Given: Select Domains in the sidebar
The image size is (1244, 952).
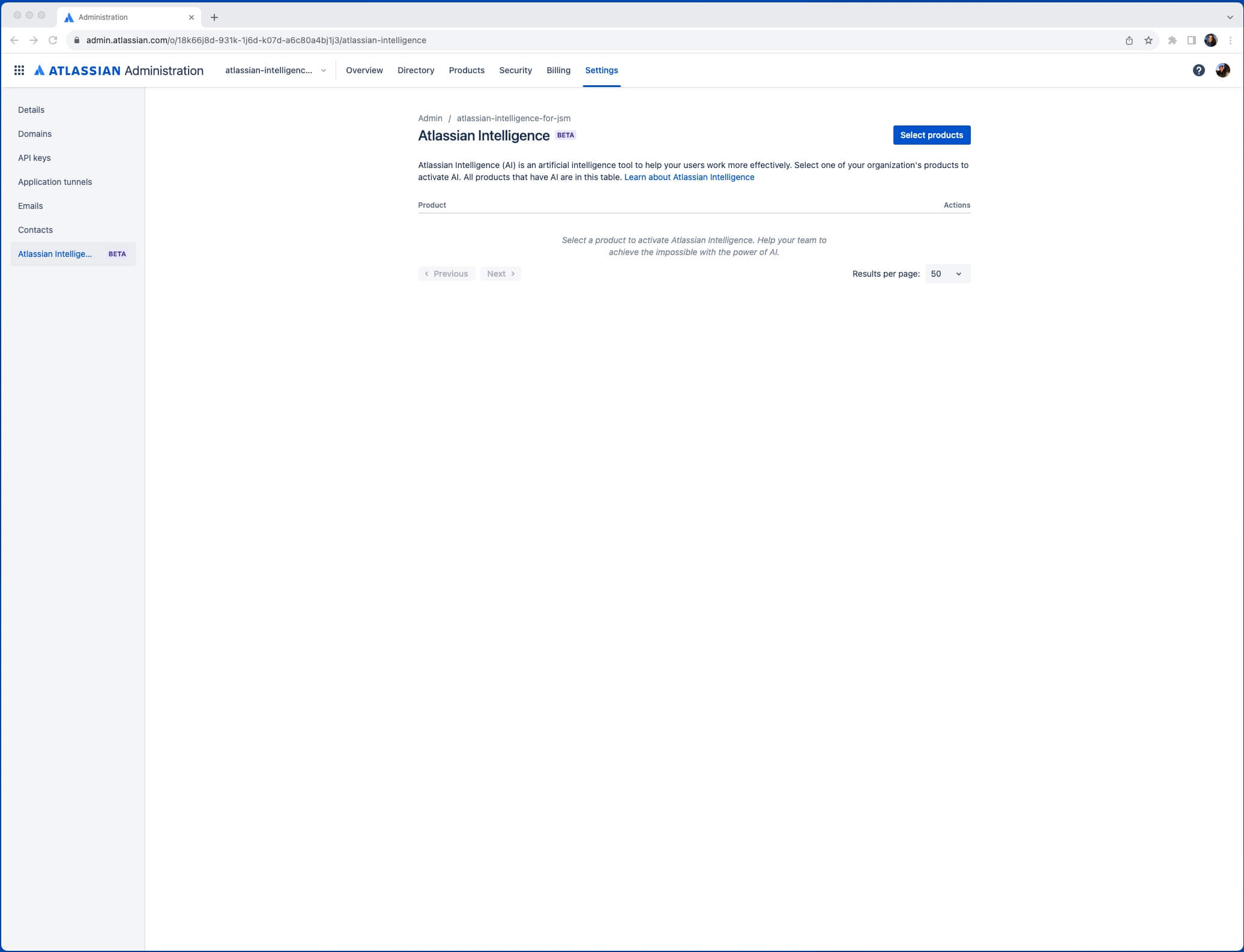Looking at the screenshot, I should pyautogui.click(x=34, y=134).
